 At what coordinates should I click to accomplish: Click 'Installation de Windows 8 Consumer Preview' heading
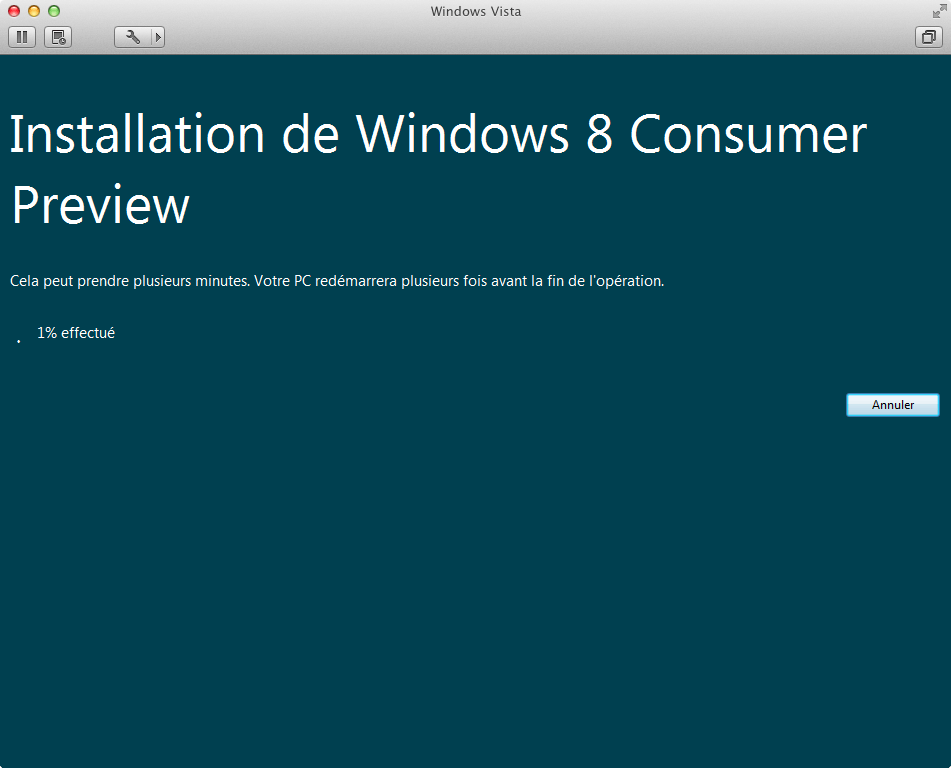tap(438, 169)
